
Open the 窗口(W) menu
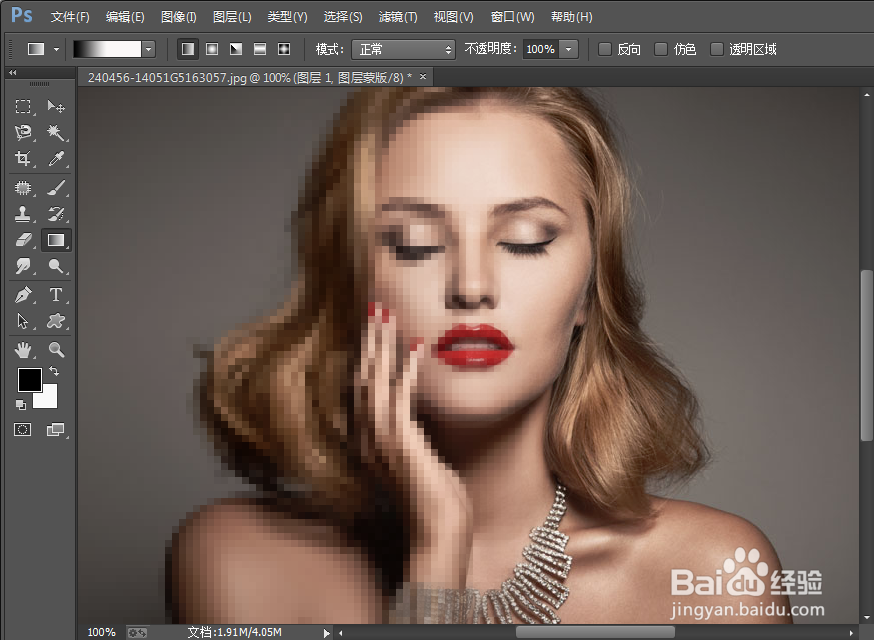click(512, 17)
